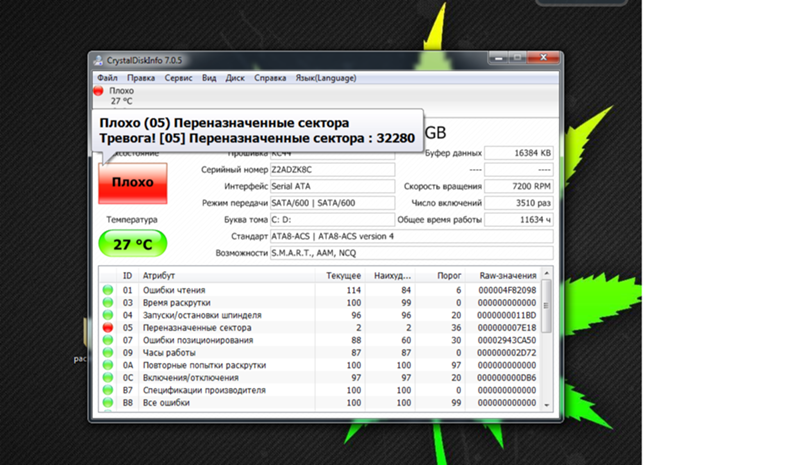Viewport: 800px width, 465px height.
Task: Open the Сервис menu
Action: tap(178, 78)
